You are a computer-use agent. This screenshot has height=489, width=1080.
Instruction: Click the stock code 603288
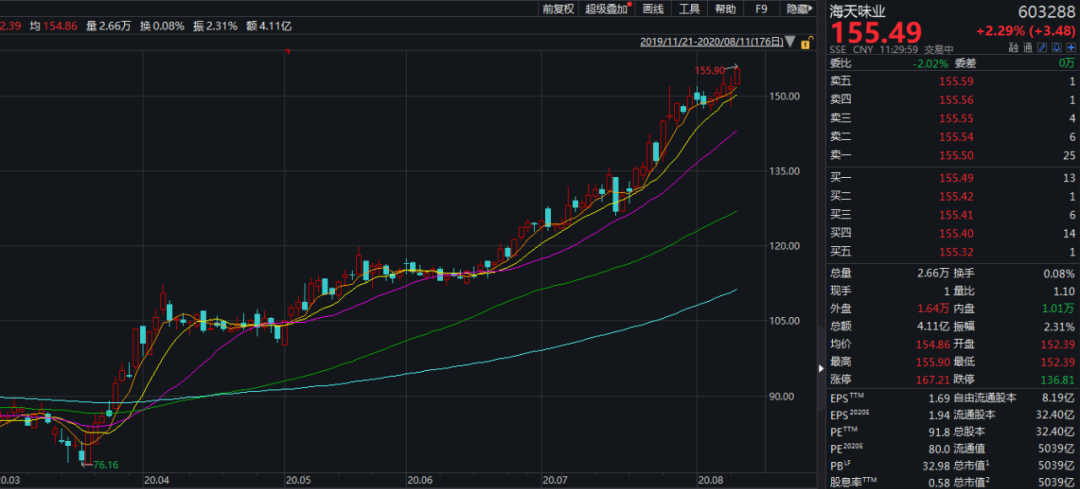tap(1046, 11)
